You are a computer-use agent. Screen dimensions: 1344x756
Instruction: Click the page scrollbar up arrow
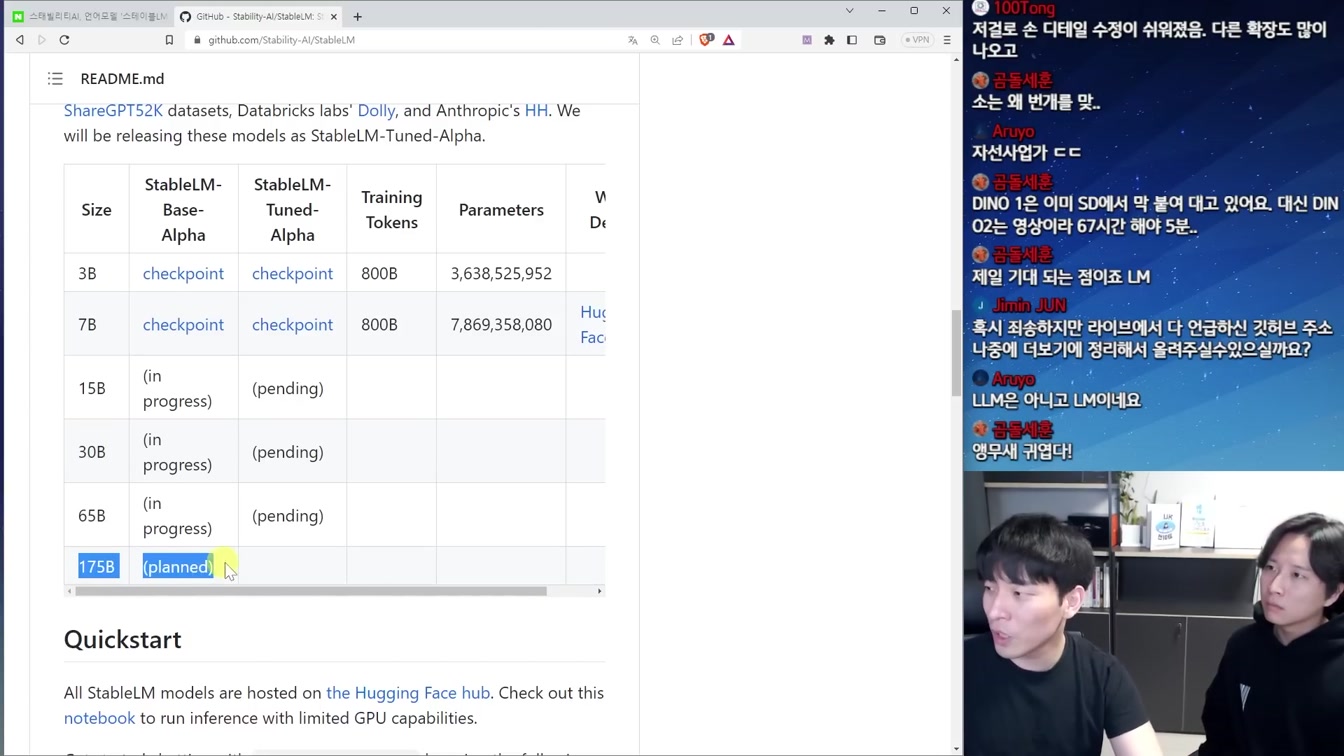(x=956, y=60)
